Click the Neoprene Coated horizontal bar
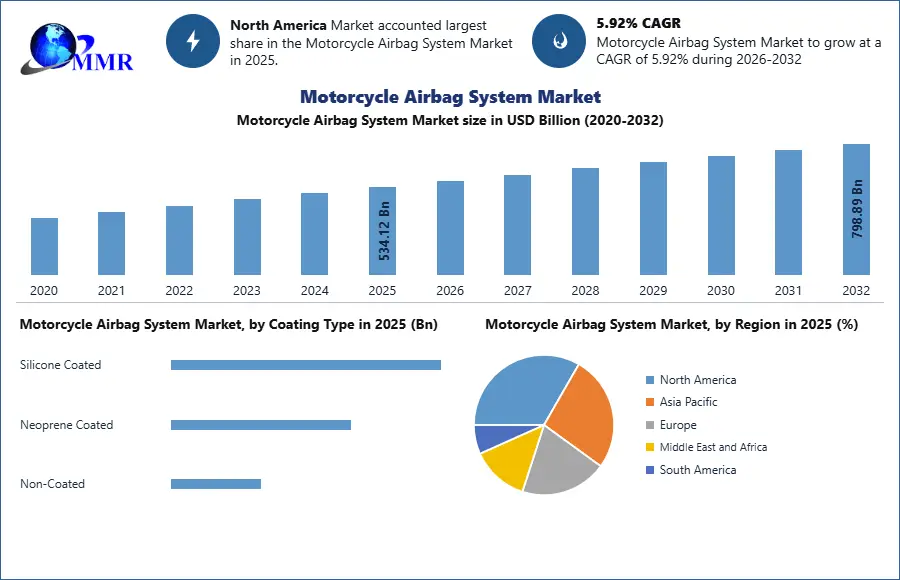The width and height of the screenshot is (900, 580). click(260, 425)
